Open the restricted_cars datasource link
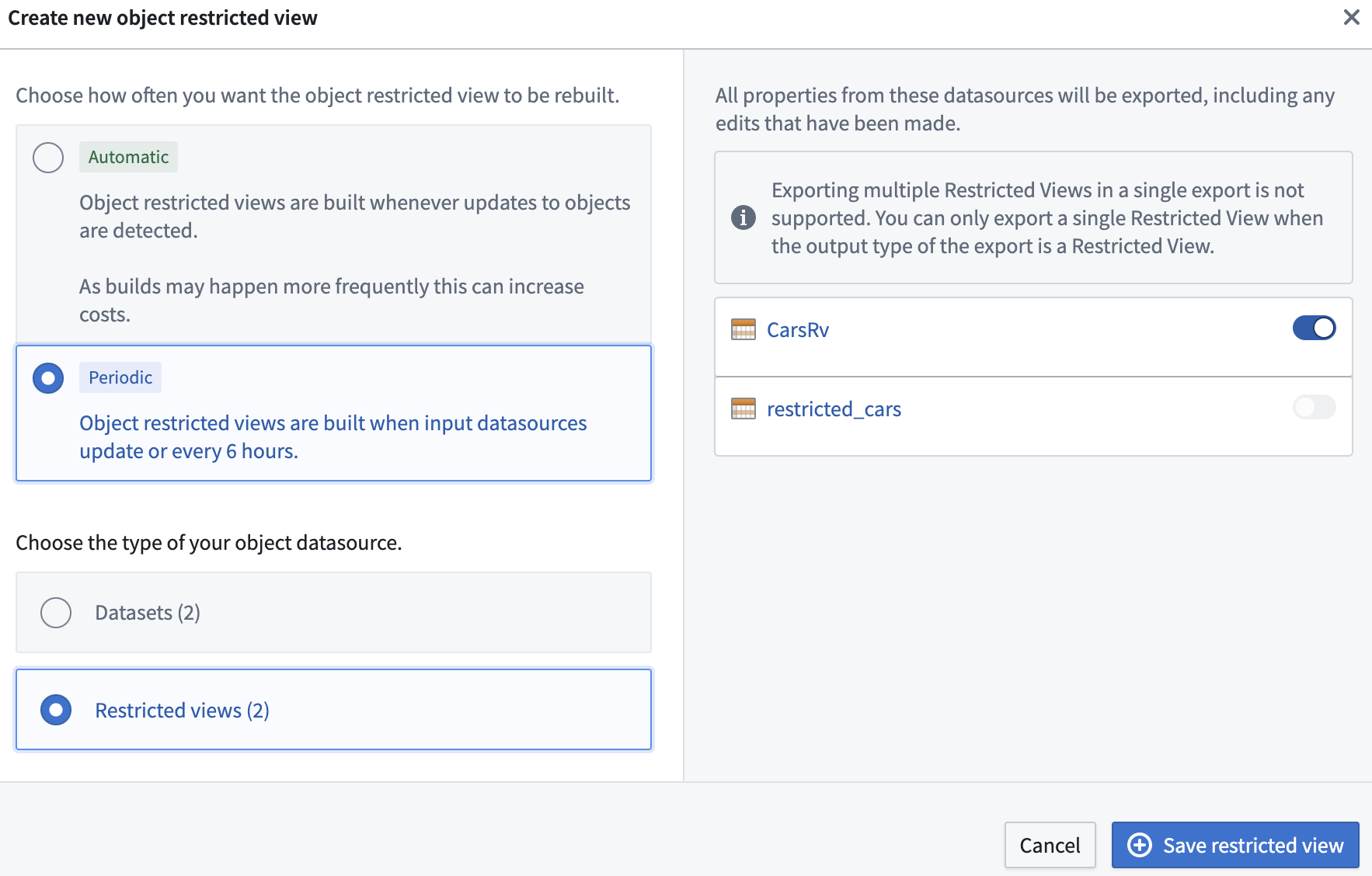The image size is (1372, 876). pyautogui.click(x=834, y=409)
